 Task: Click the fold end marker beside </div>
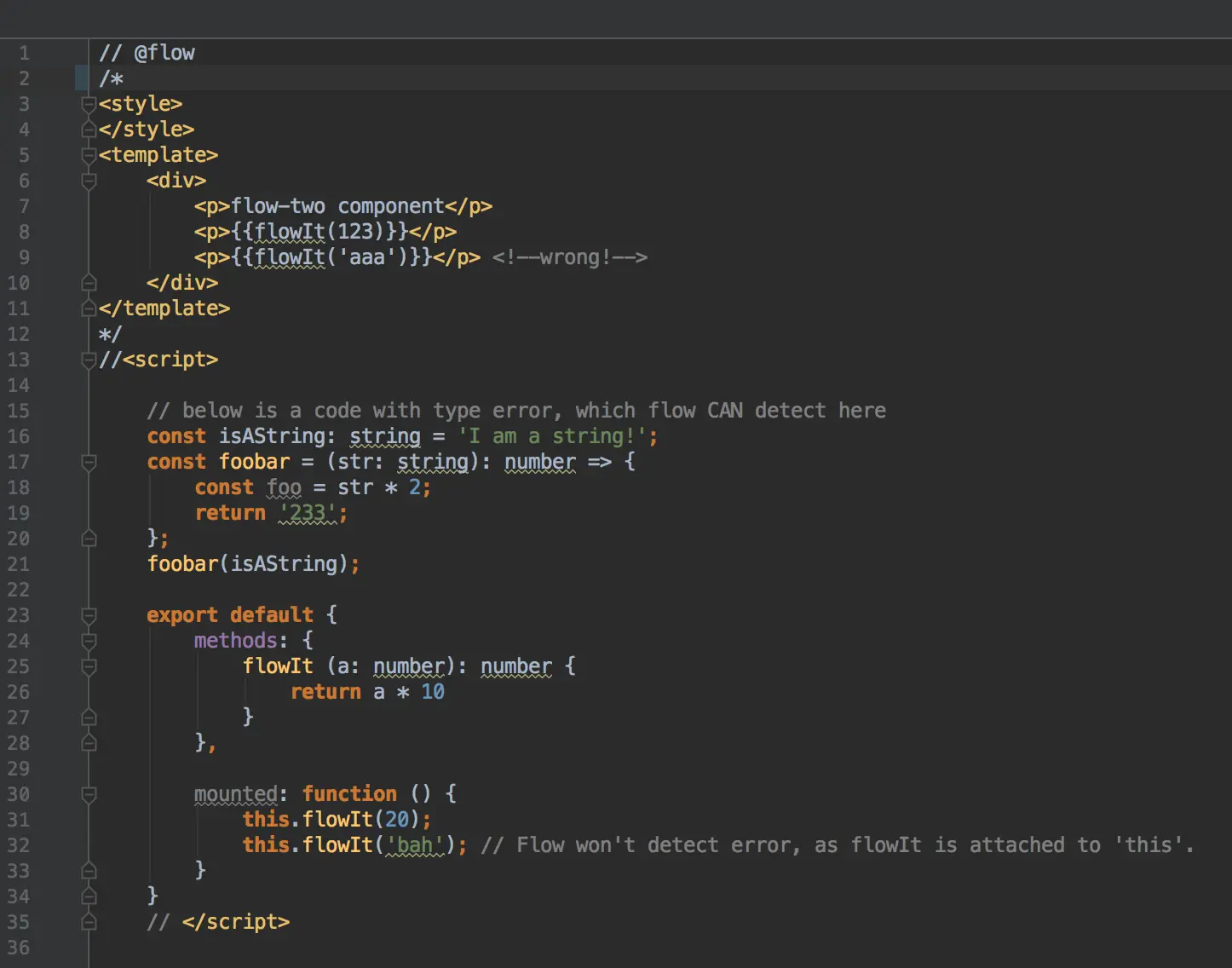point(89,283)
